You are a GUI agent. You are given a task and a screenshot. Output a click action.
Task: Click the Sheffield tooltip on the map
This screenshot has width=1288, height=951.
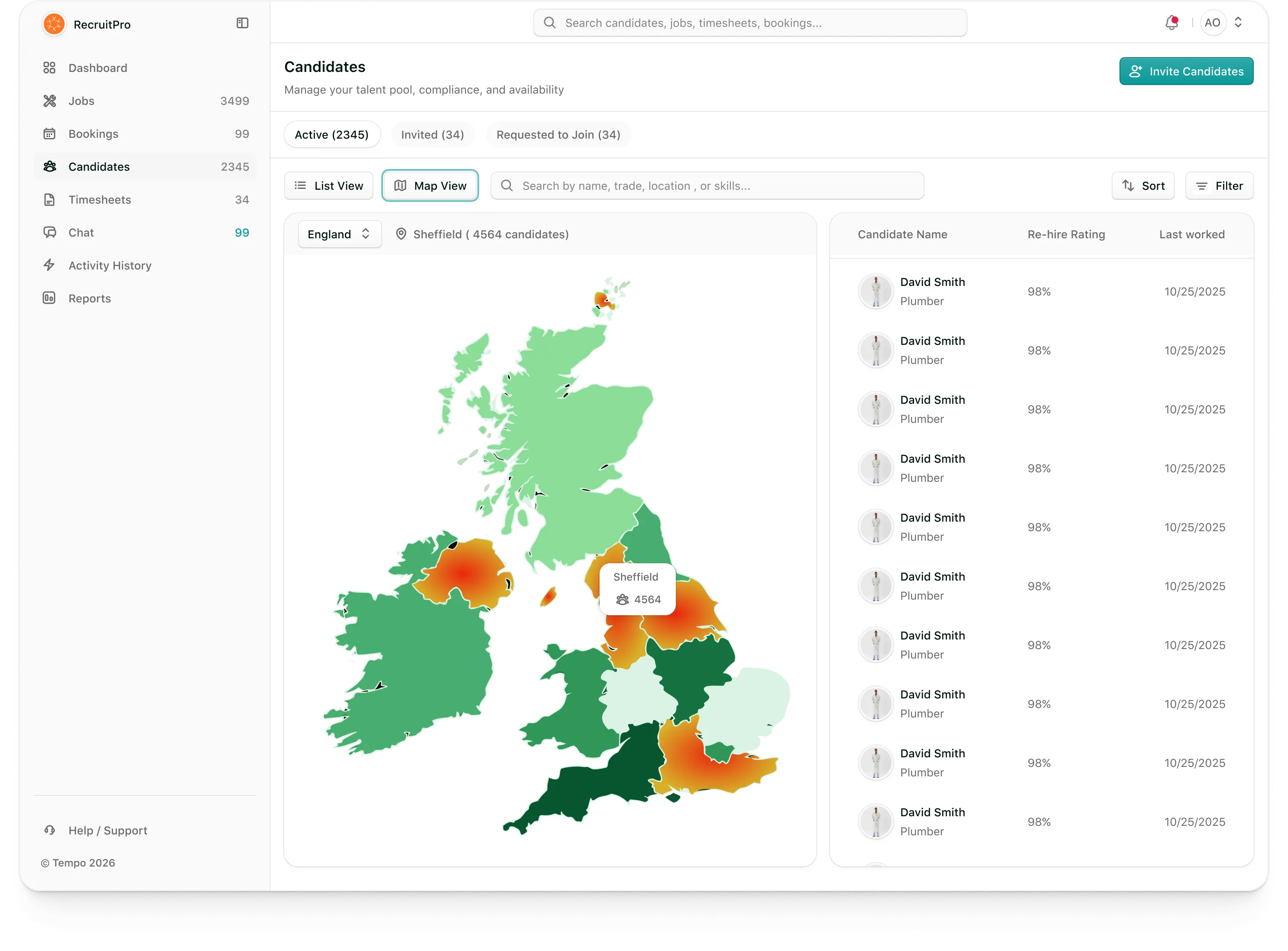637,589
